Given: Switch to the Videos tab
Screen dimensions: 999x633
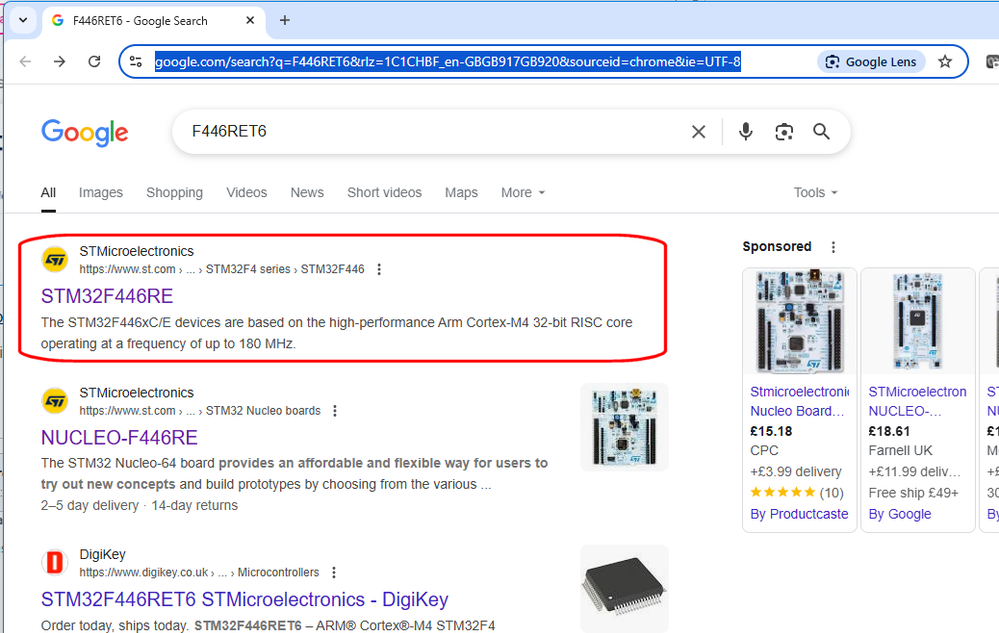Looking at the screenshot, I should click(247, 192).
